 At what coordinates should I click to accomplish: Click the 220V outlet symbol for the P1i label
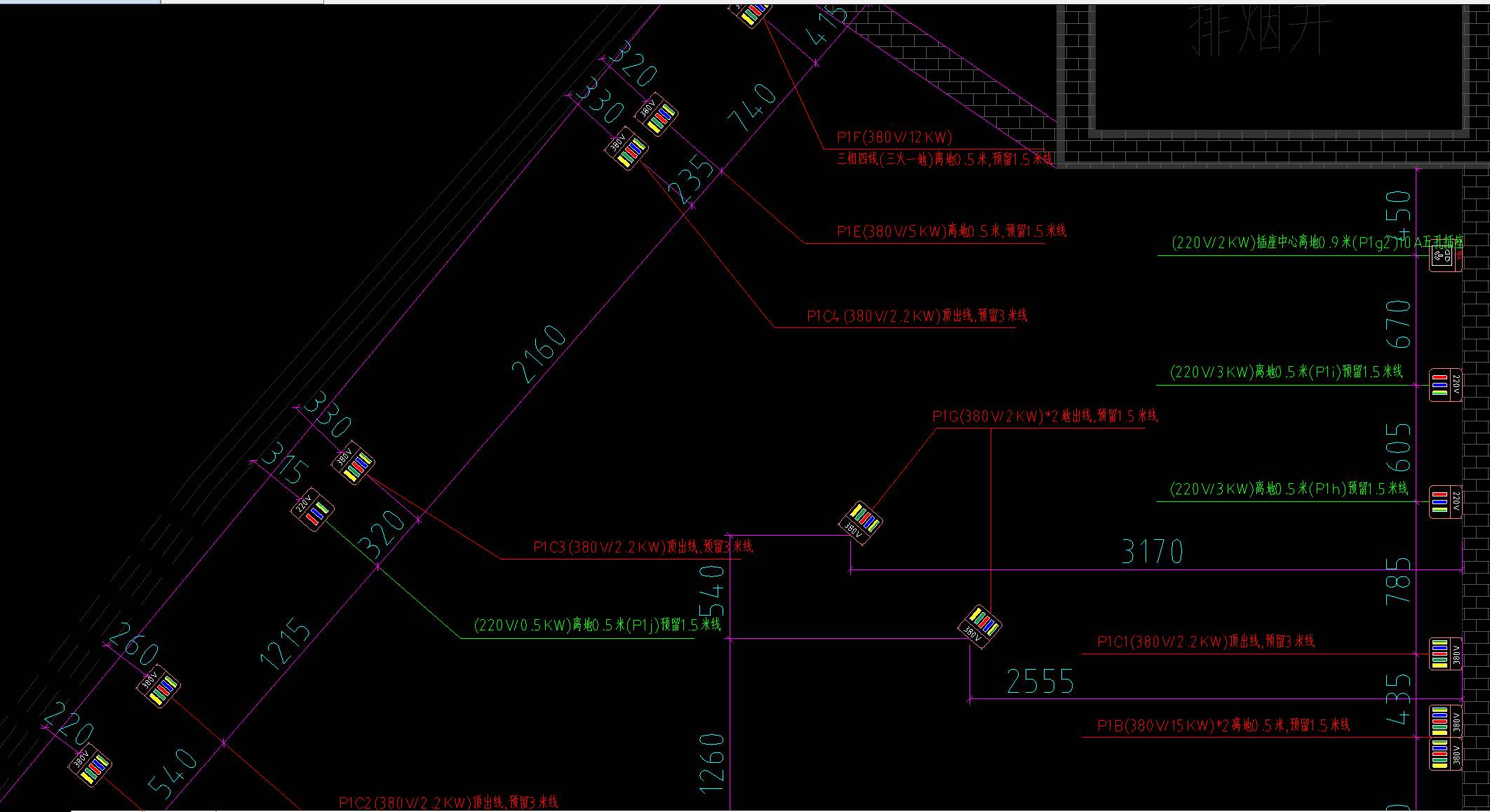[x=1445, y=385]
